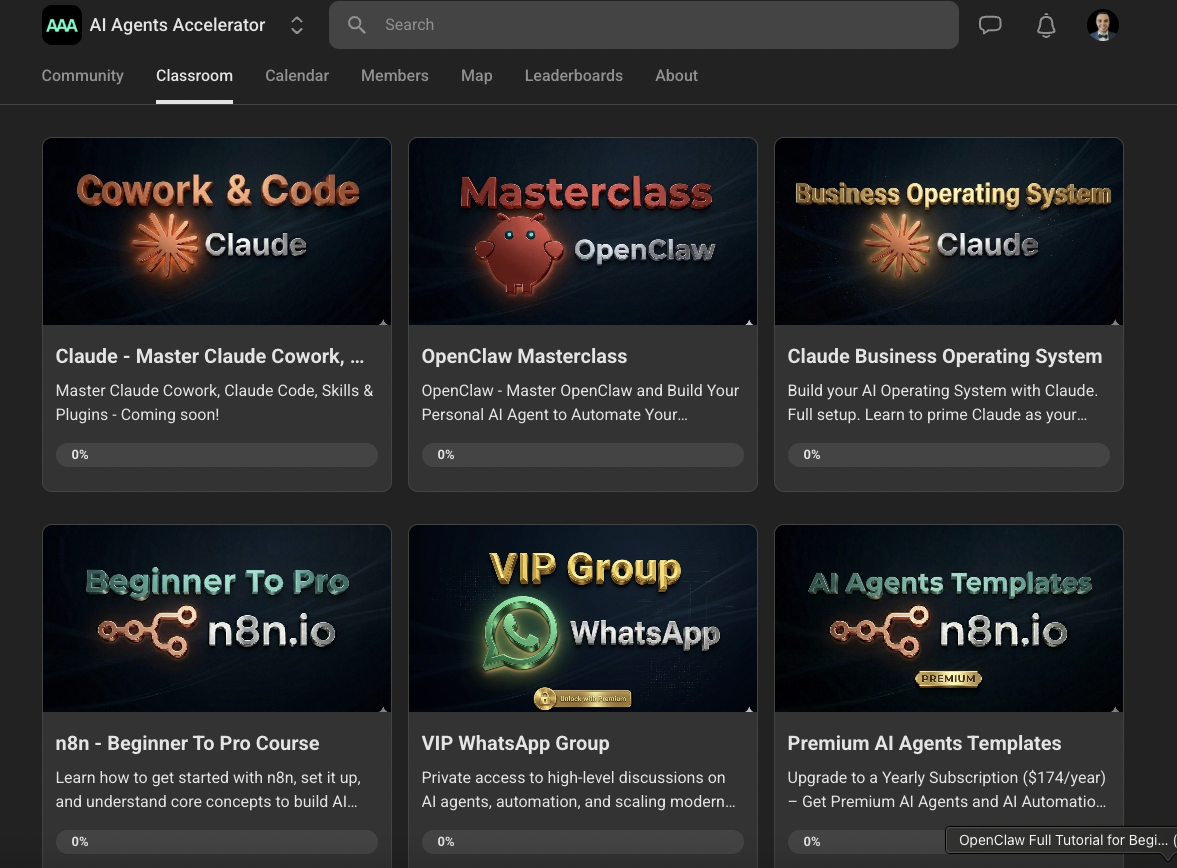
Task: Open the AI Agents Templates n8n.io thumbnail
Action: [x=949, y=618]
